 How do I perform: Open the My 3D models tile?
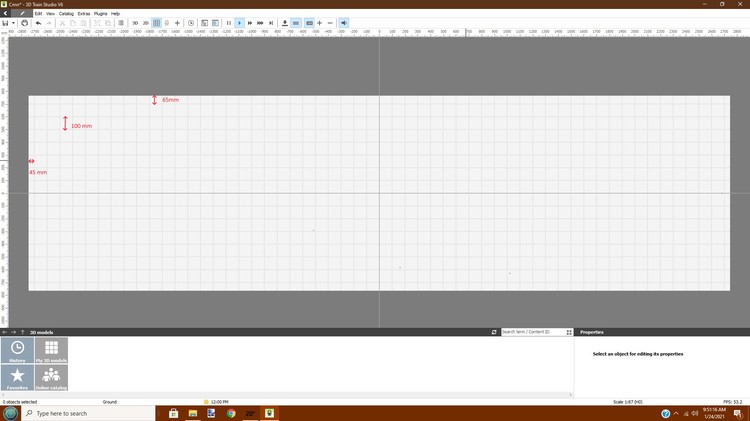coord(51,350)
